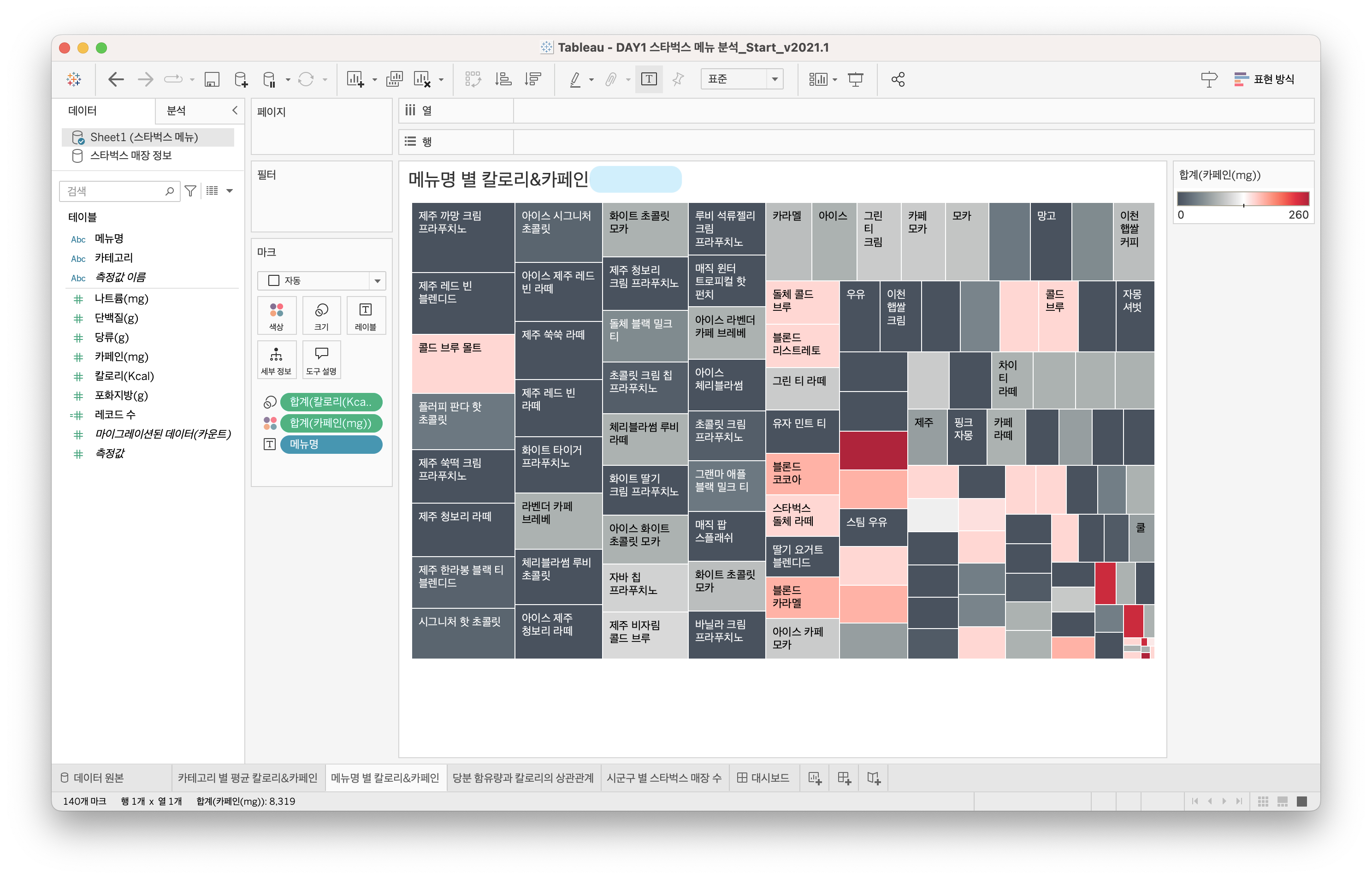This screenshot has height=879, width=1372.
Task: Collapse the data pane with chevron
Action: 235,111
